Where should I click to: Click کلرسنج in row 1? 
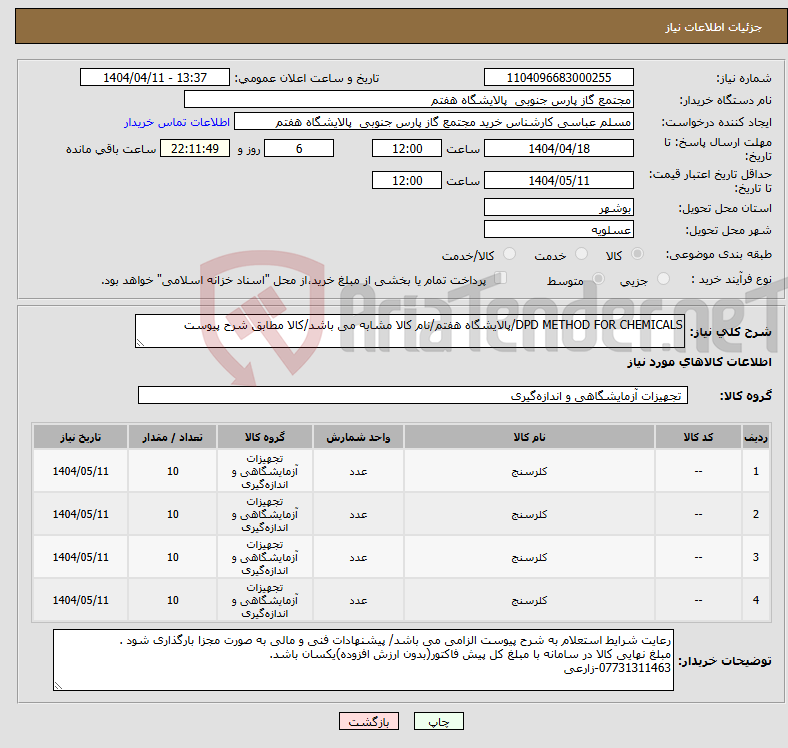529,471
